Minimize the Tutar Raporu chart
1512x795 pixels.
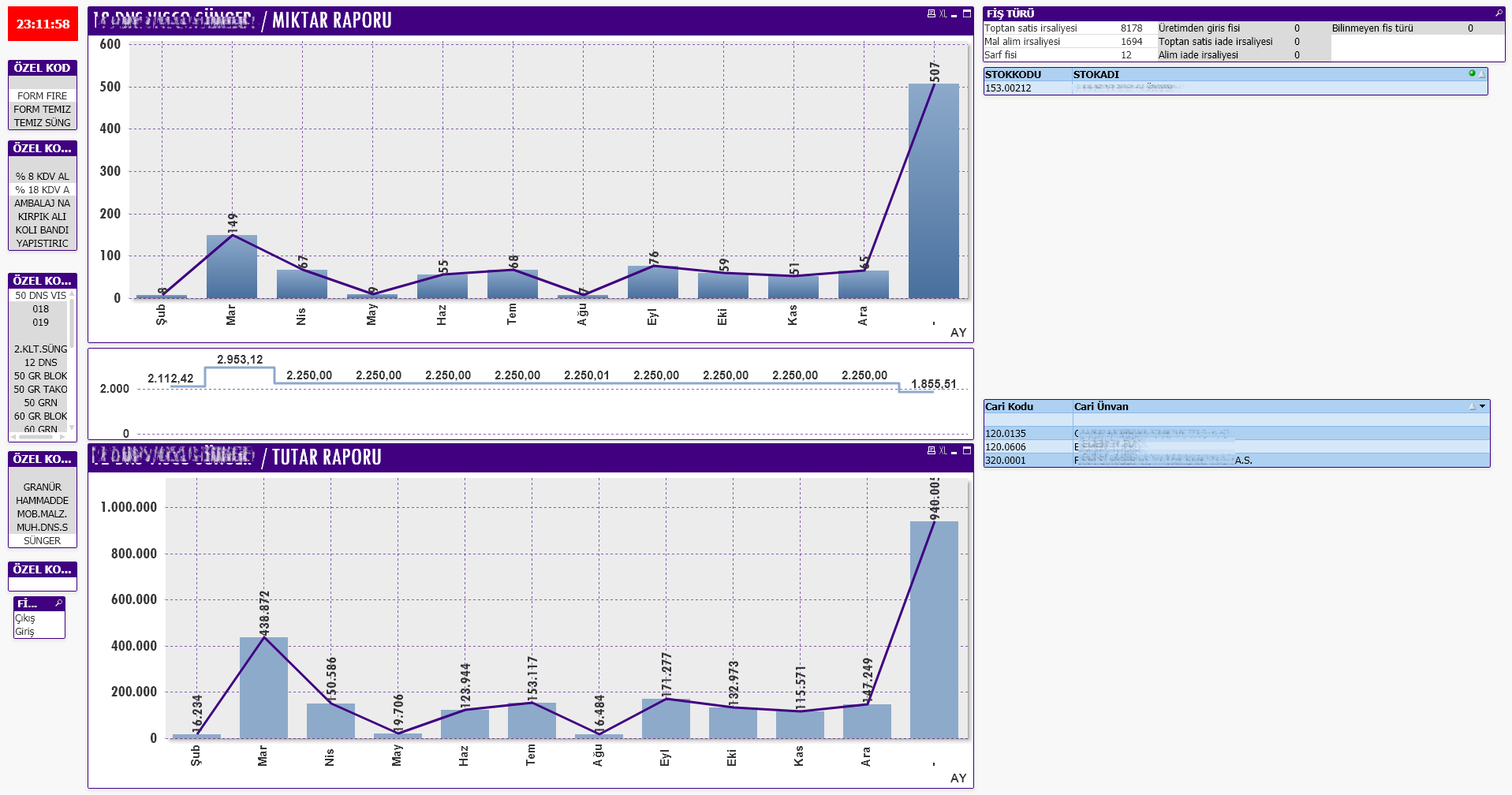[x=954, y=452]
